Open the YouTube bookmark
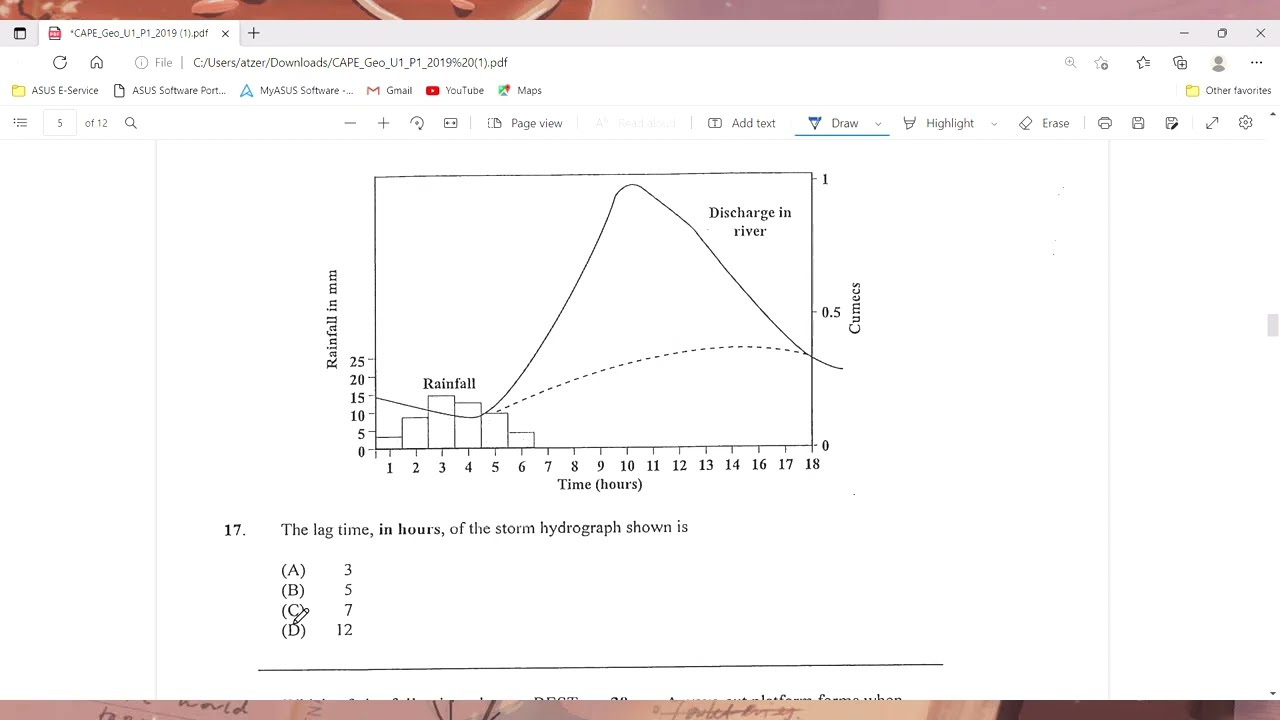 click(x=455, y=90)
